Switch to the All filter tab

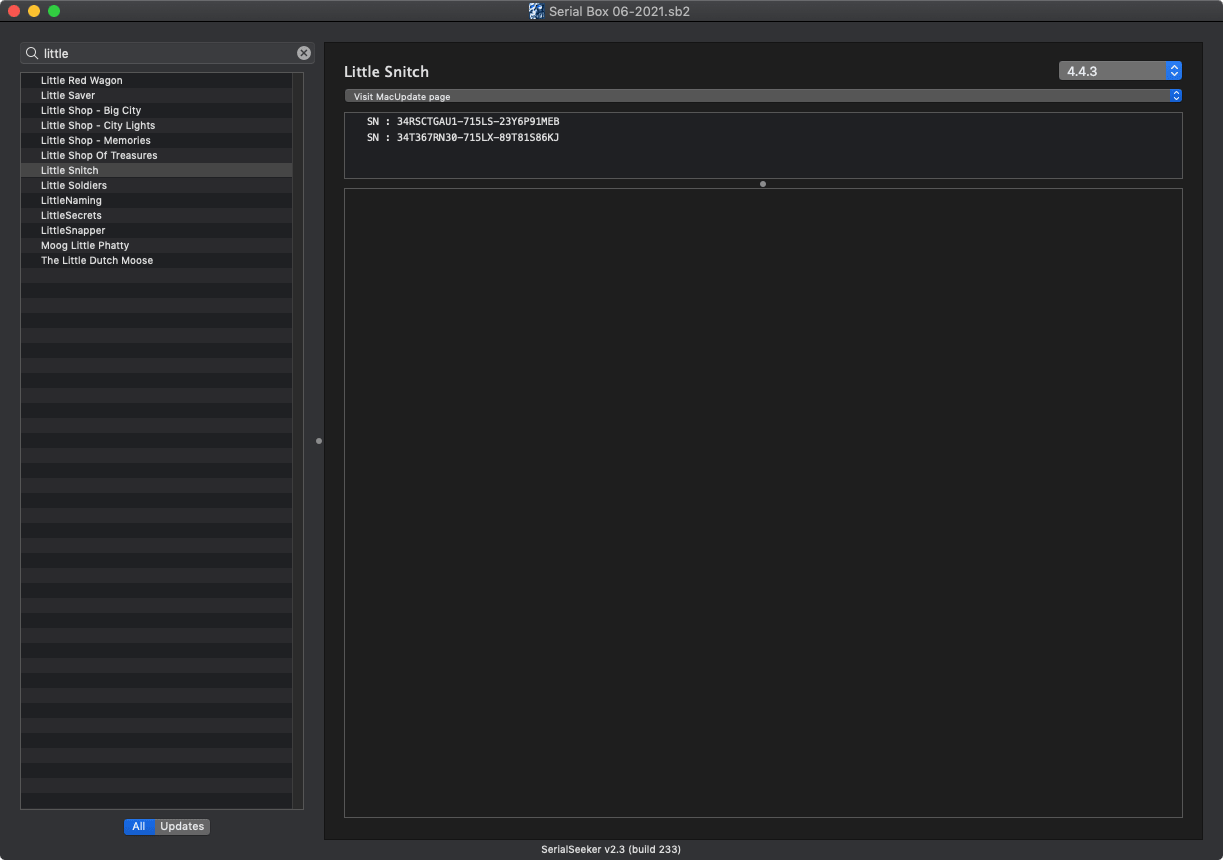pyautogui.click(x=139, y=826)
